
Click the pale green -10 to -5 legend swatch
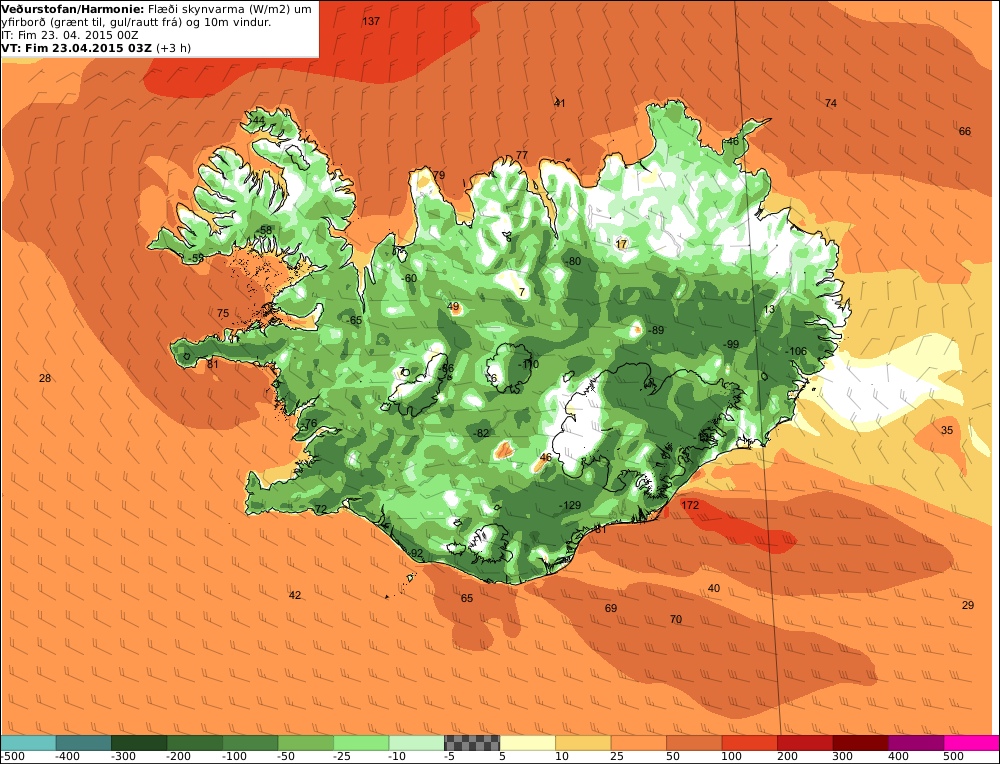pyautogui.click(x=416, y=743)
